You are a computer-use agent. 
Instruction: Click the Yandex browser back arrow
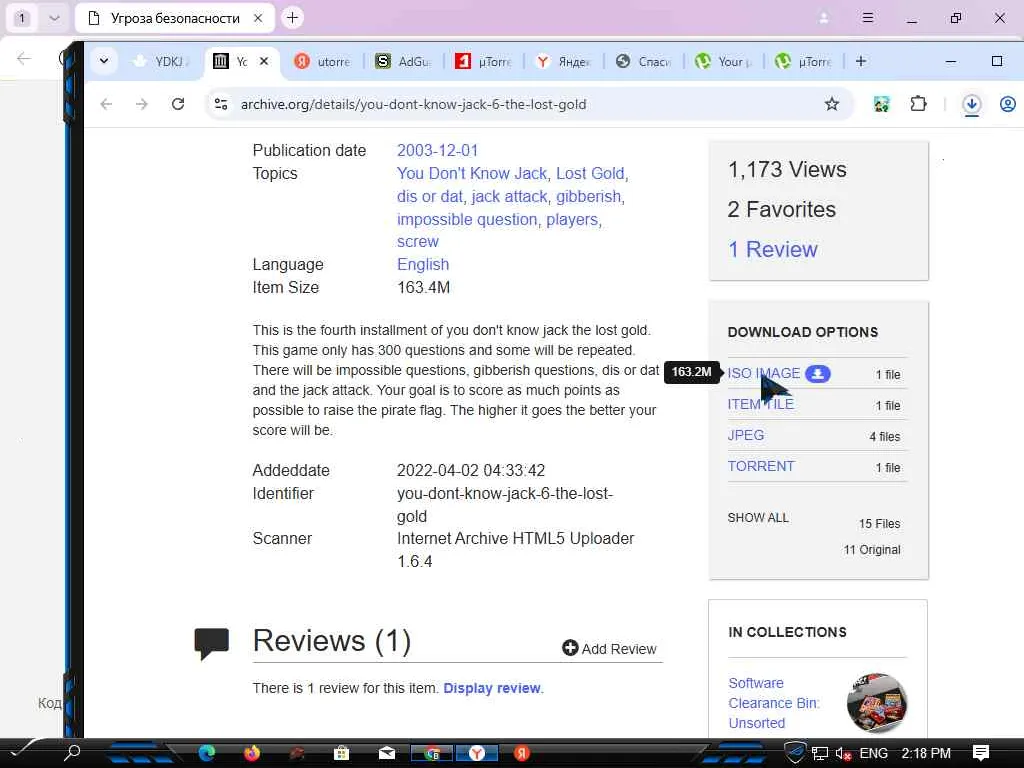point(24,59)
